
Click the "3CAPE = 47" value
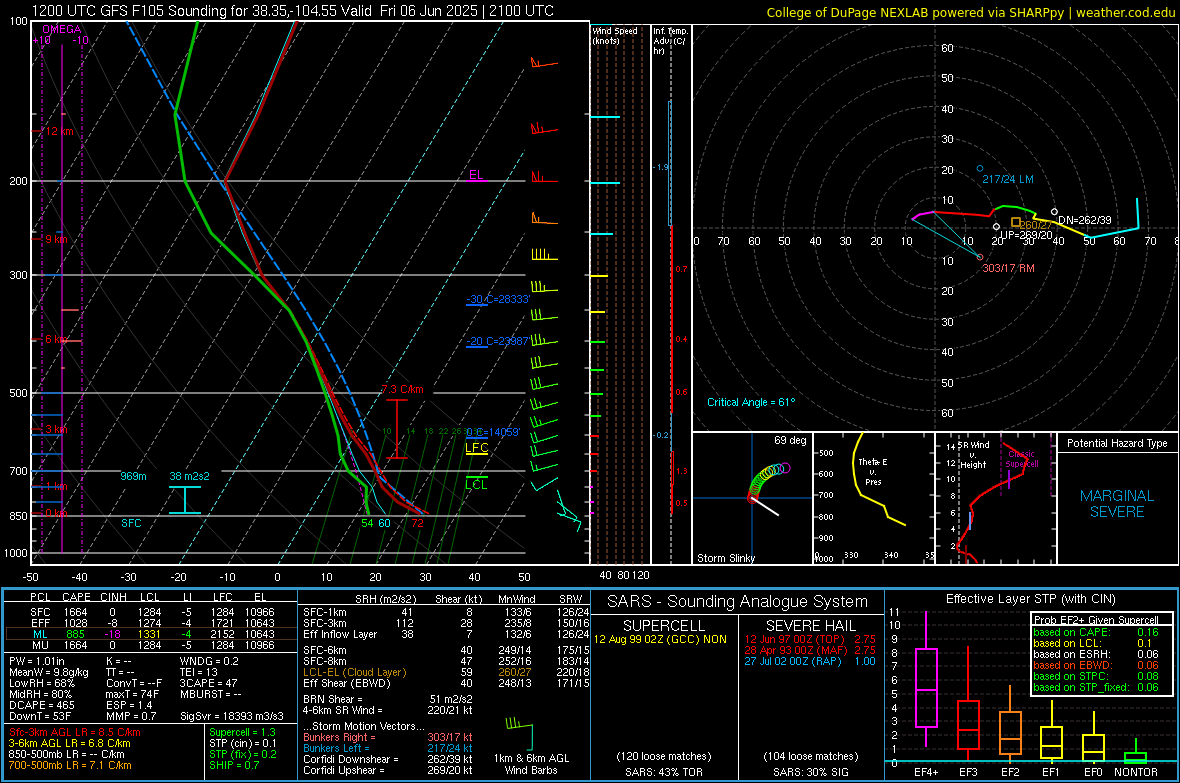coord(208,683)
